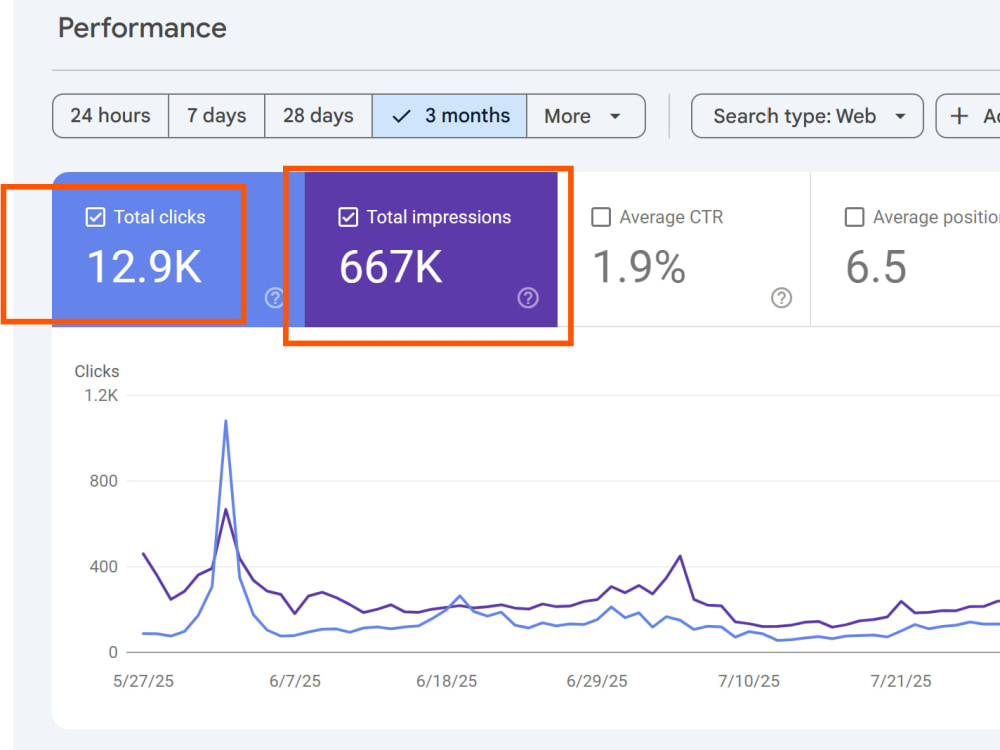Click the 7/21/25 date axis label
The height and width of the screenshot is (750, 1000).
[x=901, y=681]
